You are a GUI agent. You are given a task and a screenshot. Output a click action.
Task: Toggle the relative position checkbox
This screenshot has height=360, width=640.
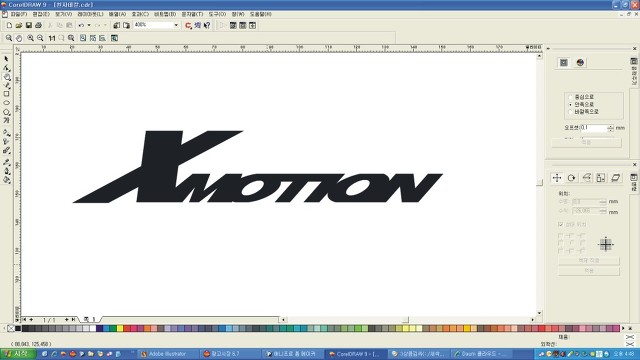(560, 224)
